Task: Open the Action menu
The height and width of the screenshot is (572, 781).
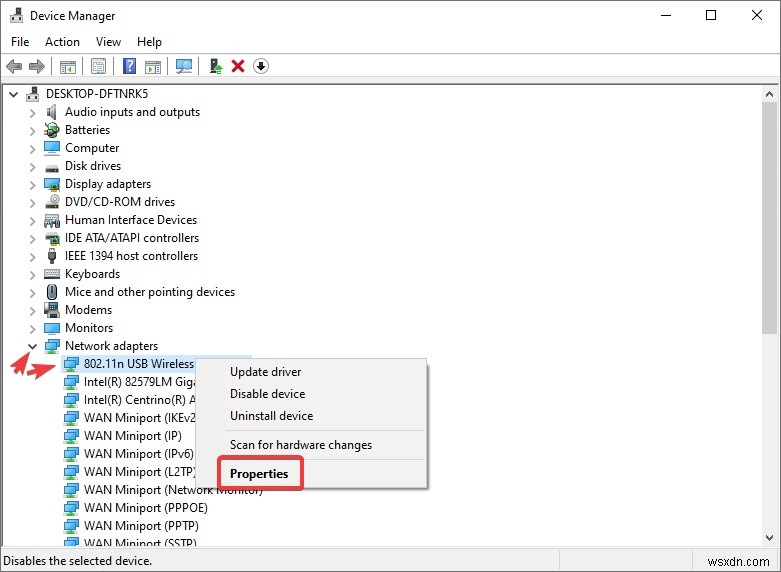Action: point(62,42)
